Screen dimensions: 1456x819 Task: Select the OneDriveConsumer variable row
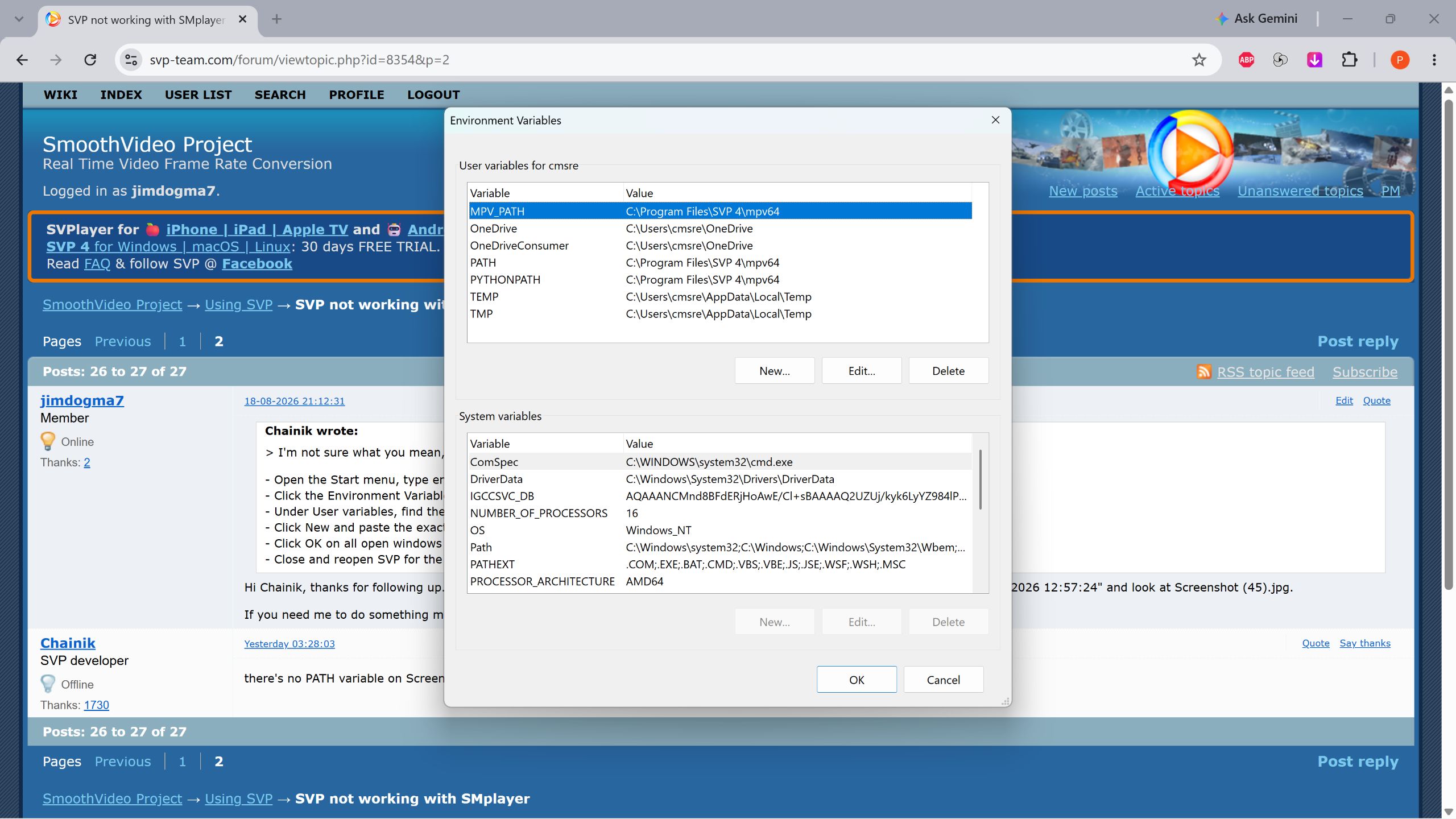tap(720, 245)
